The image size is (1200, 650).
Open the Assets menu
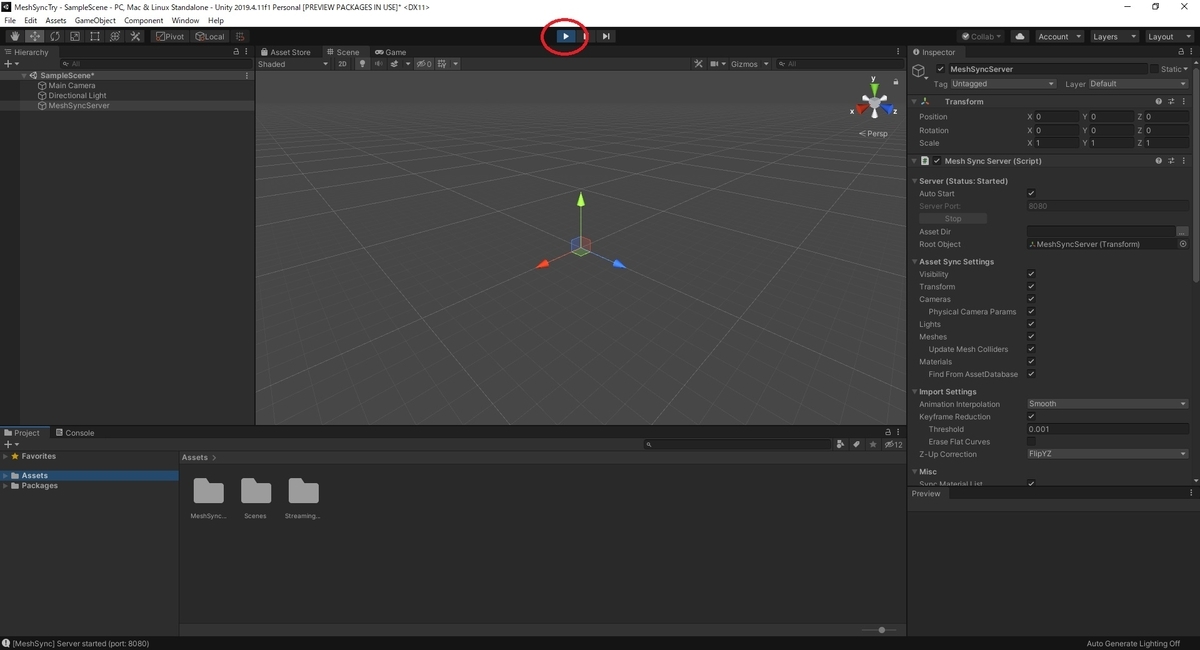click(56, 20)
